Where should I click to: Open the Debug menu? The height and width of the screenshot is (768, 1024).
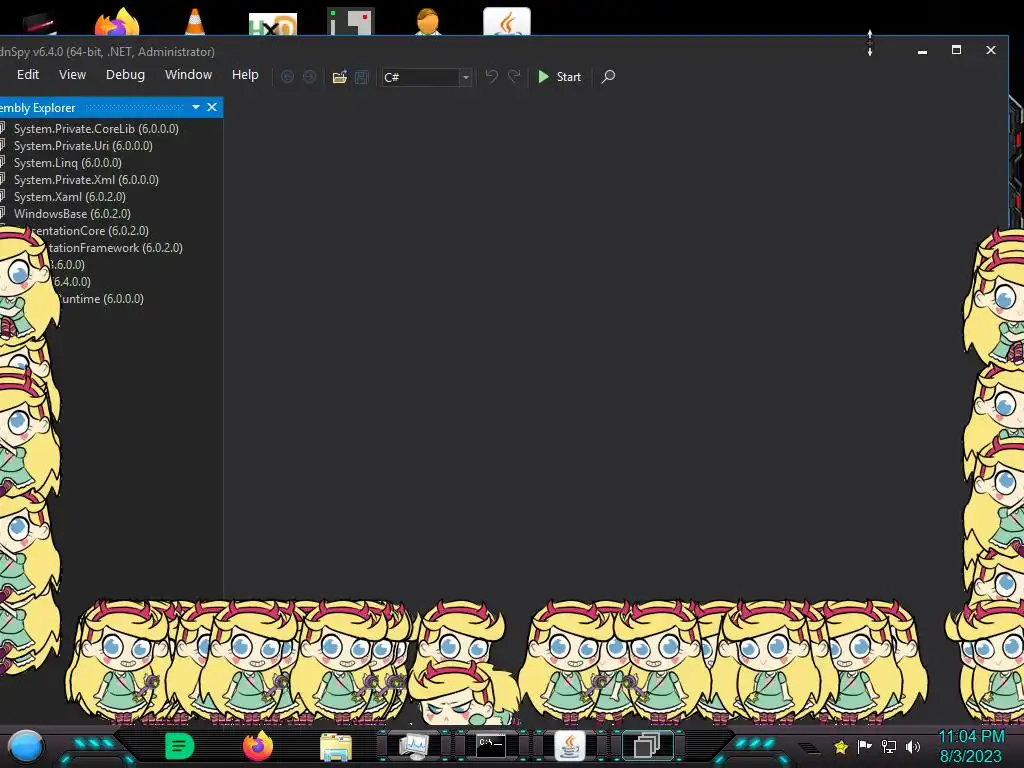pyautogui.click(x=125, y=75)
